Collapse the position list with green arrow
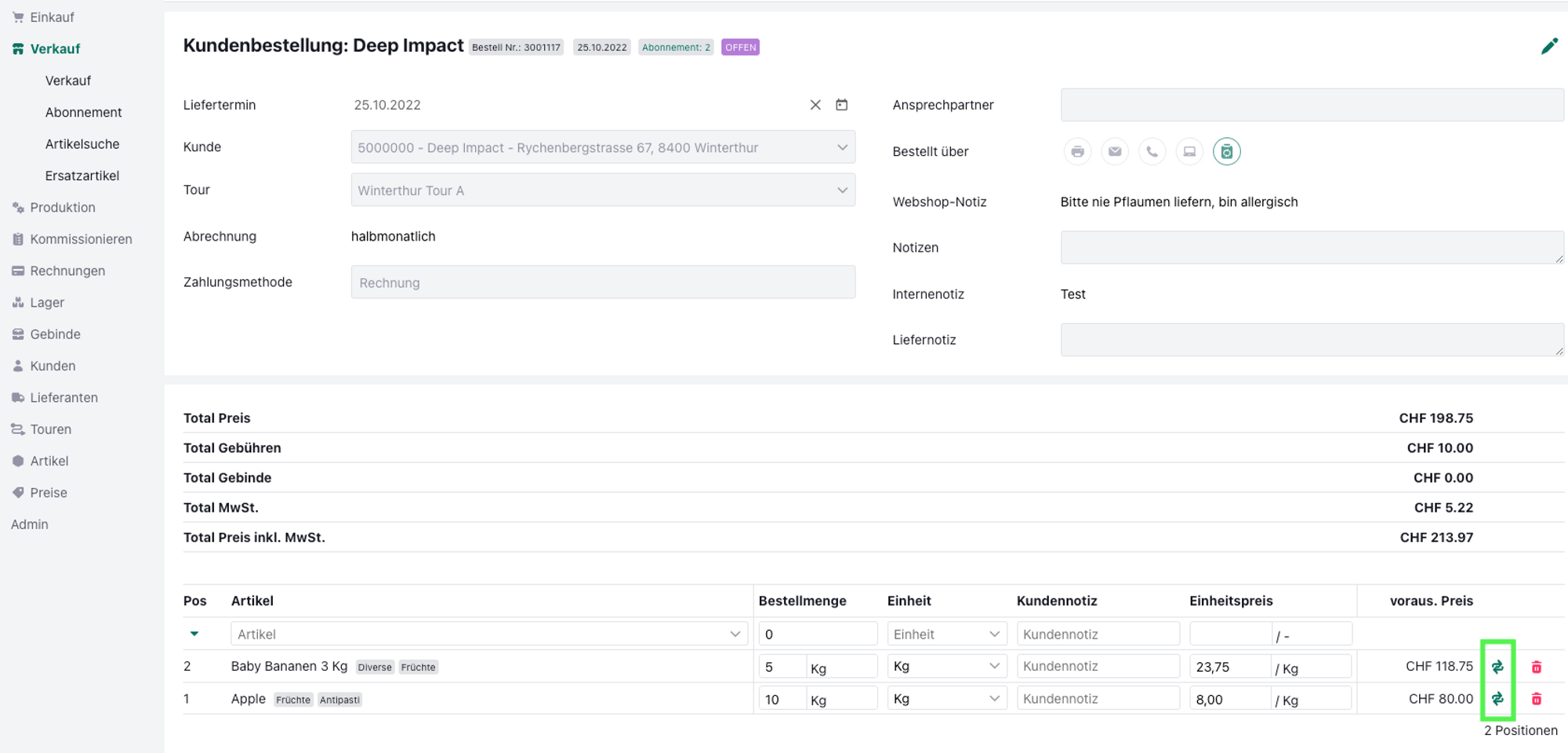 click(194, 634)
